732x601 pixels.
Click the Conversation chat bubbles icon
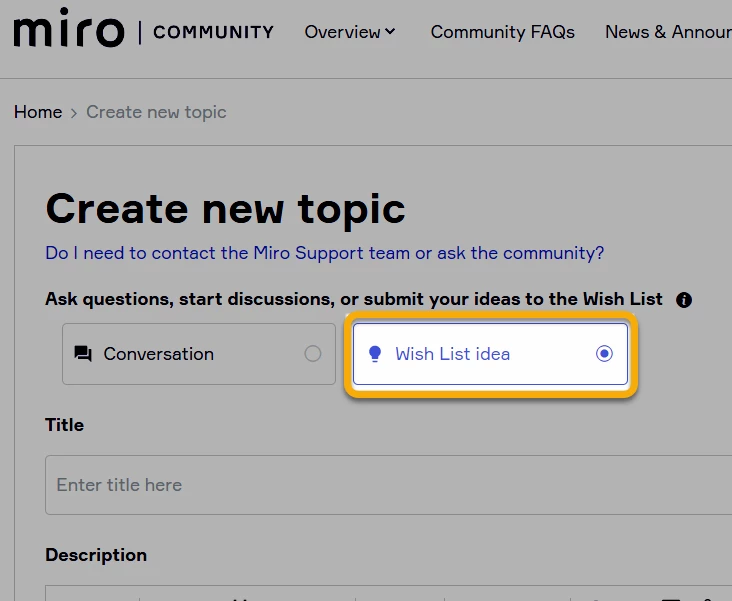(83, 354)
